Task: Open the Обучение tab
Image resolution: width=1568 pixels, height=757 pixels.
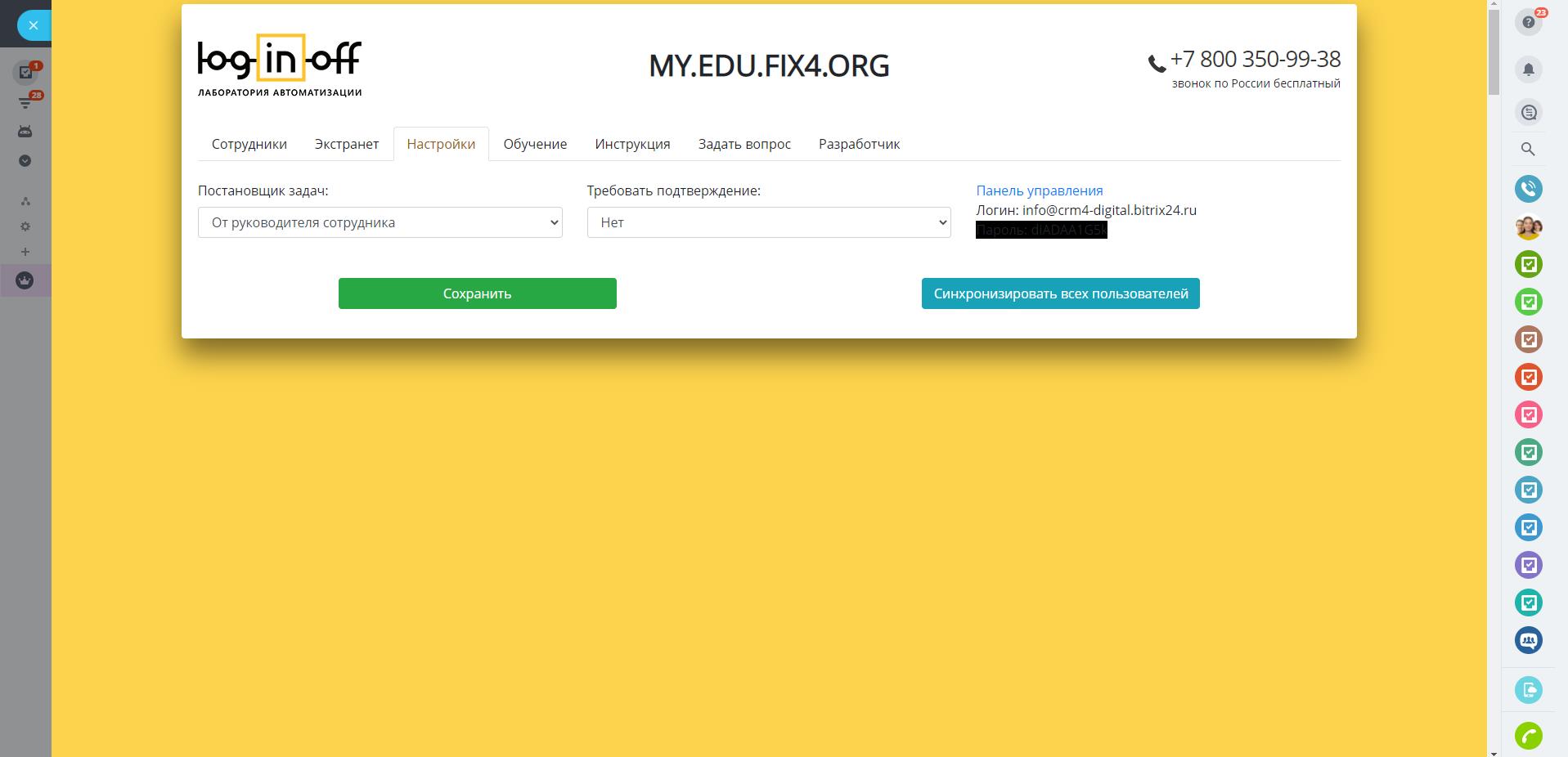Action: 535,144
